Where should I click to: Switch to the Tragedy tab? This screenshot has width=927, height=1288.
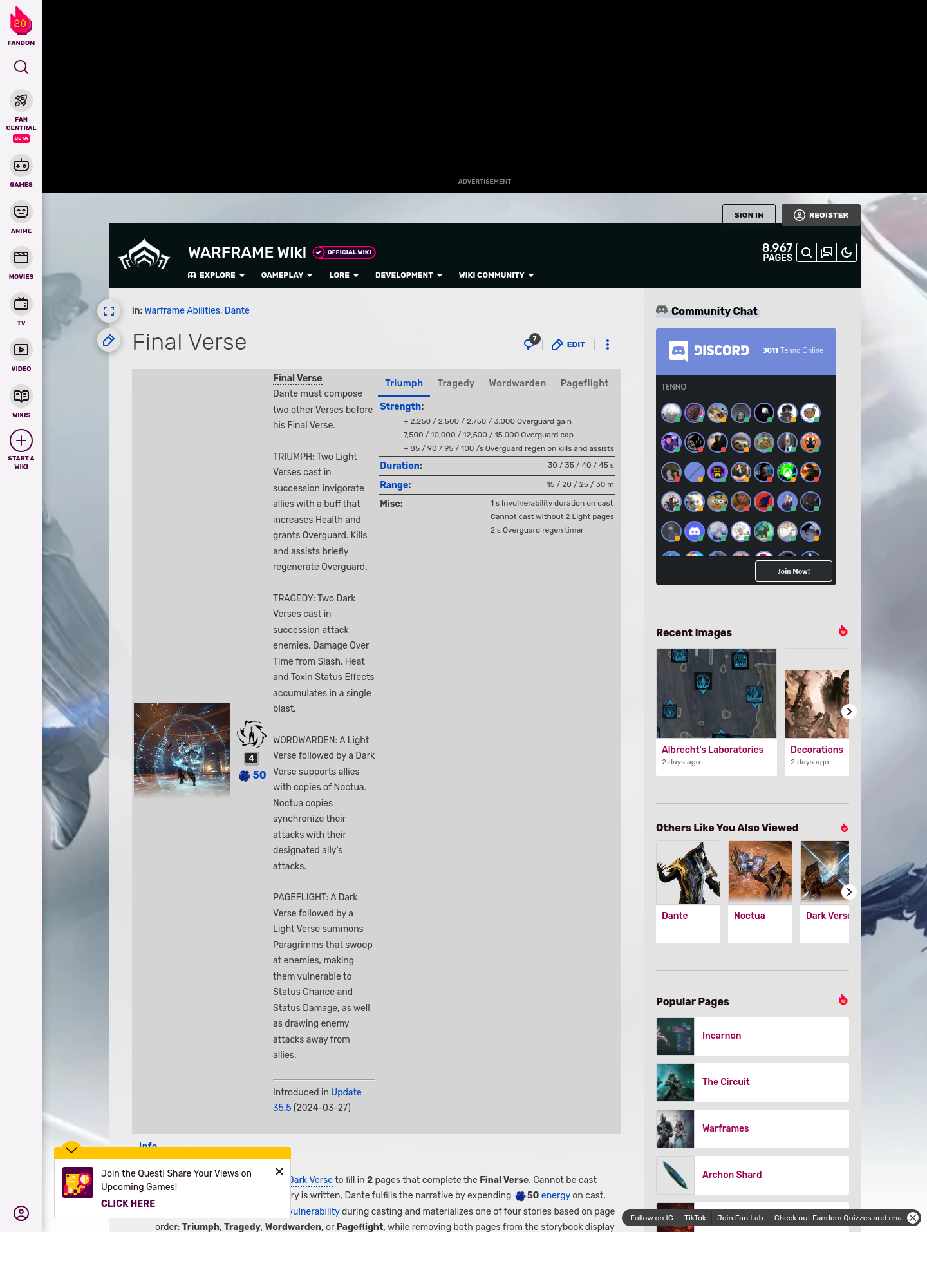point(456,383)
